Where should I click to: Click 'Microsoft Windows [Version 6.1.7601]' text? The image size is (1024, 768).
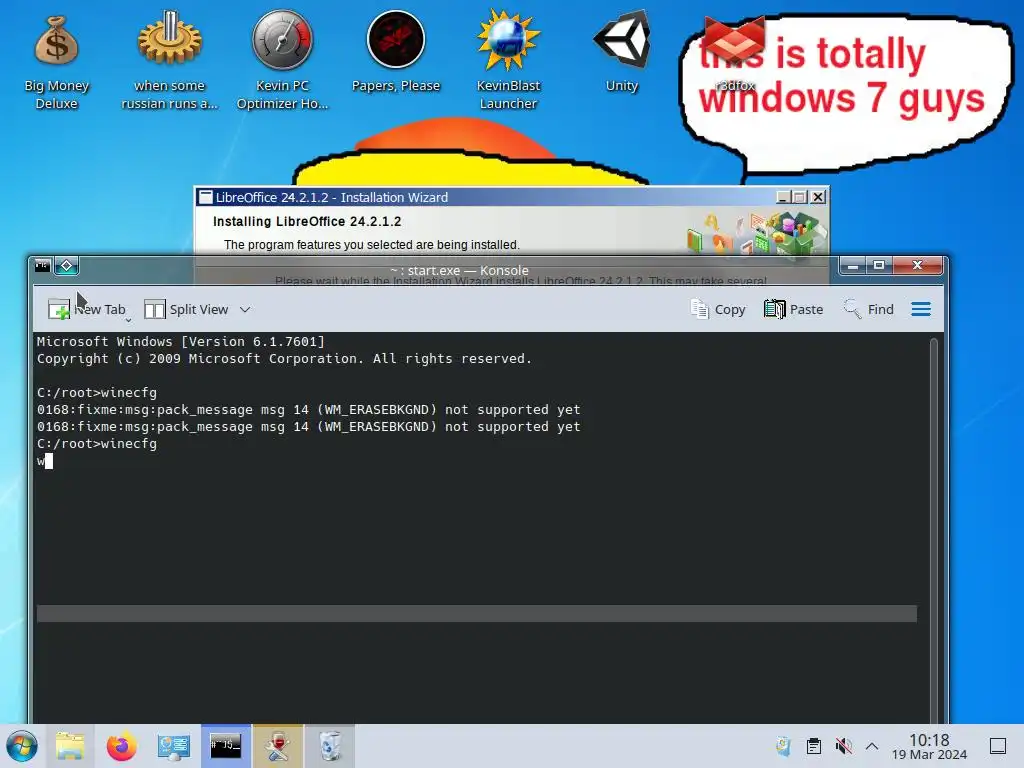tap(180, 342)
